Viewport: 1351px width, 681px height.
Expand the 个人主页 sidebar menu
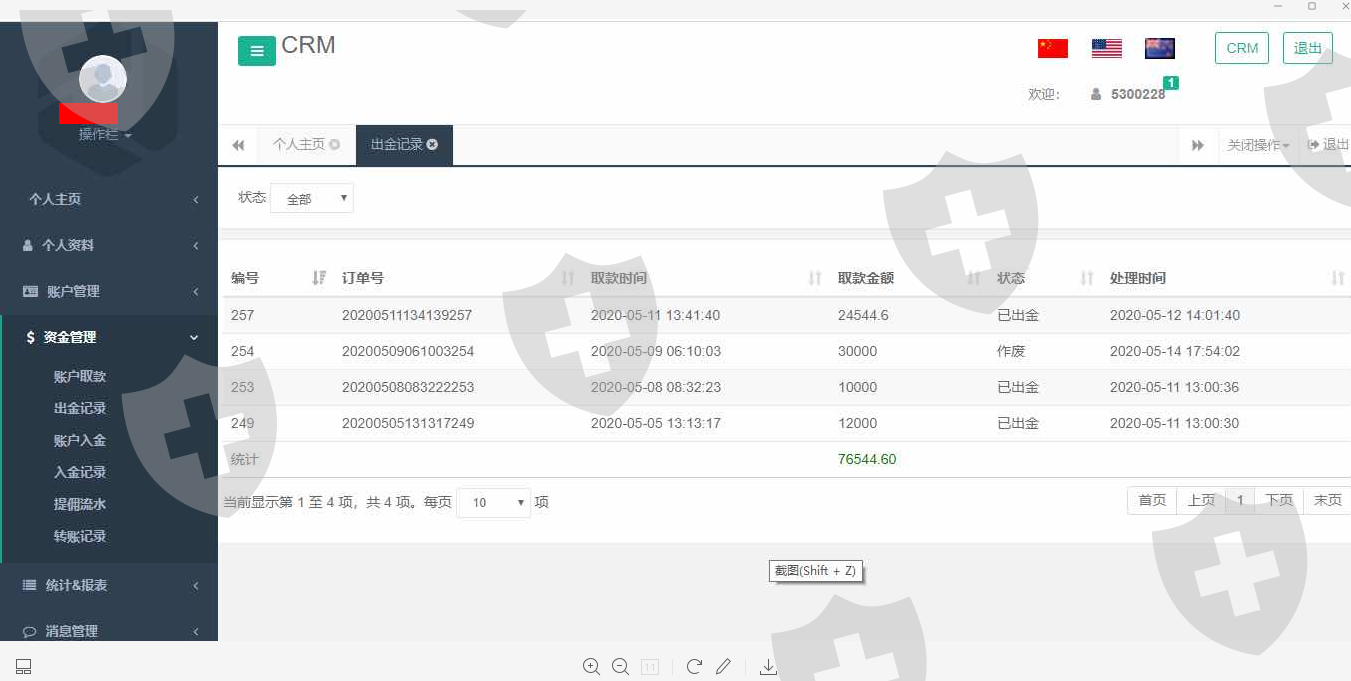tap(109, 199)
